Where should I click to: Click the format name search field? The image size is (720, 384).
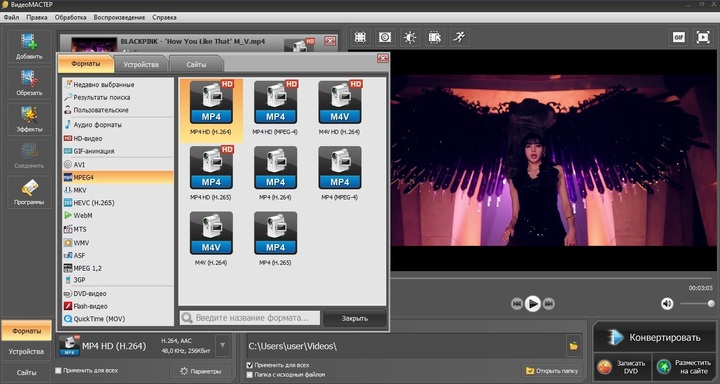[x=250, y=318]
